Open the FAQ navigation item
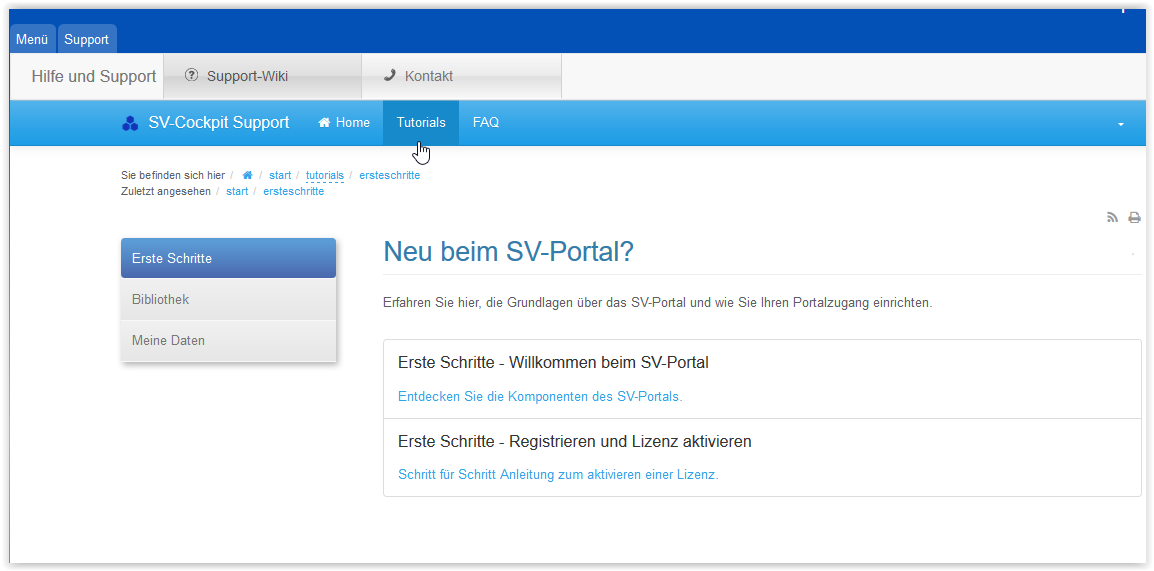Screen dimensions: 1154x571 pos(485,123)
